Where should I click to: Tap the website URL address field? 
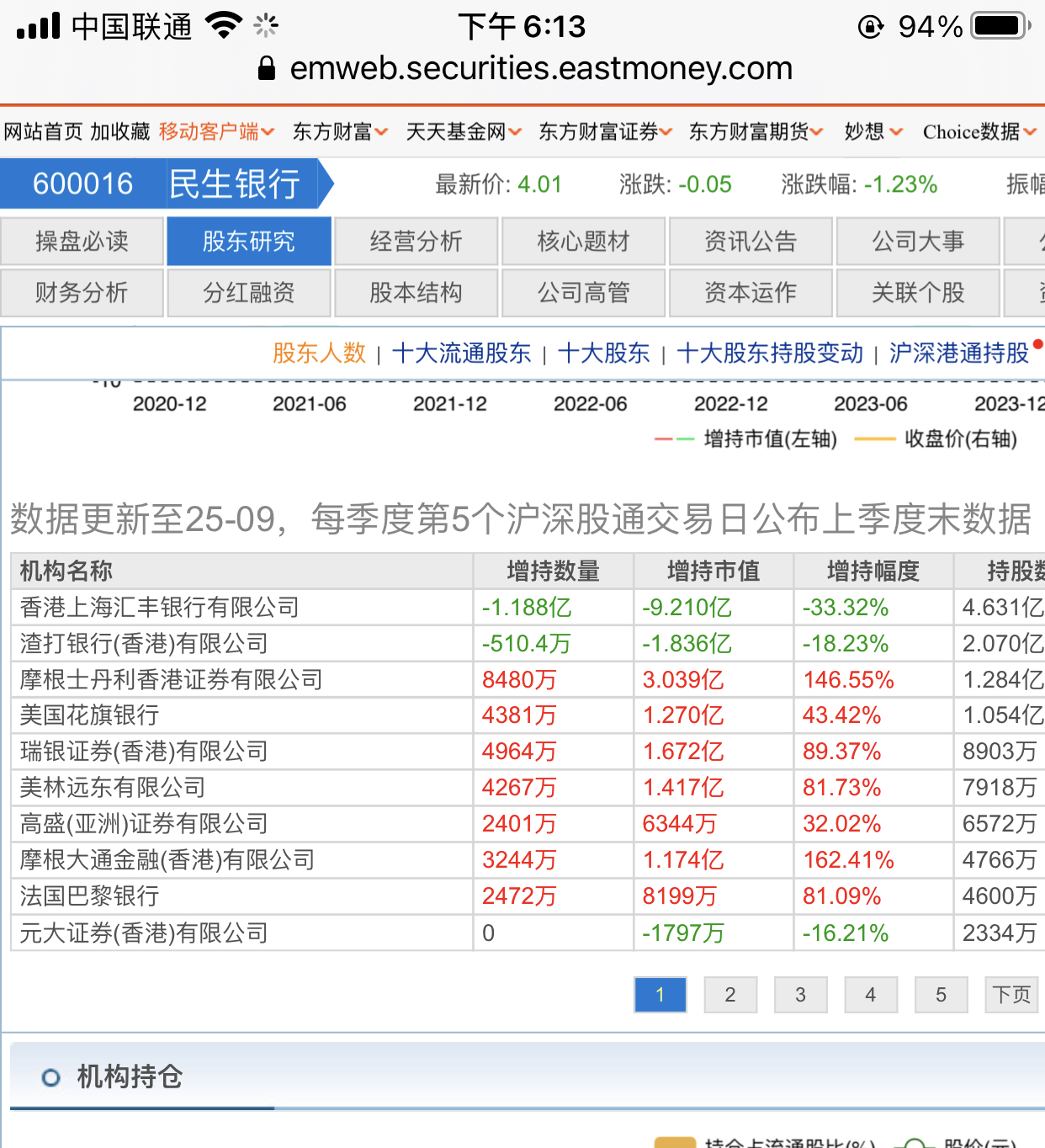point(541,68)
